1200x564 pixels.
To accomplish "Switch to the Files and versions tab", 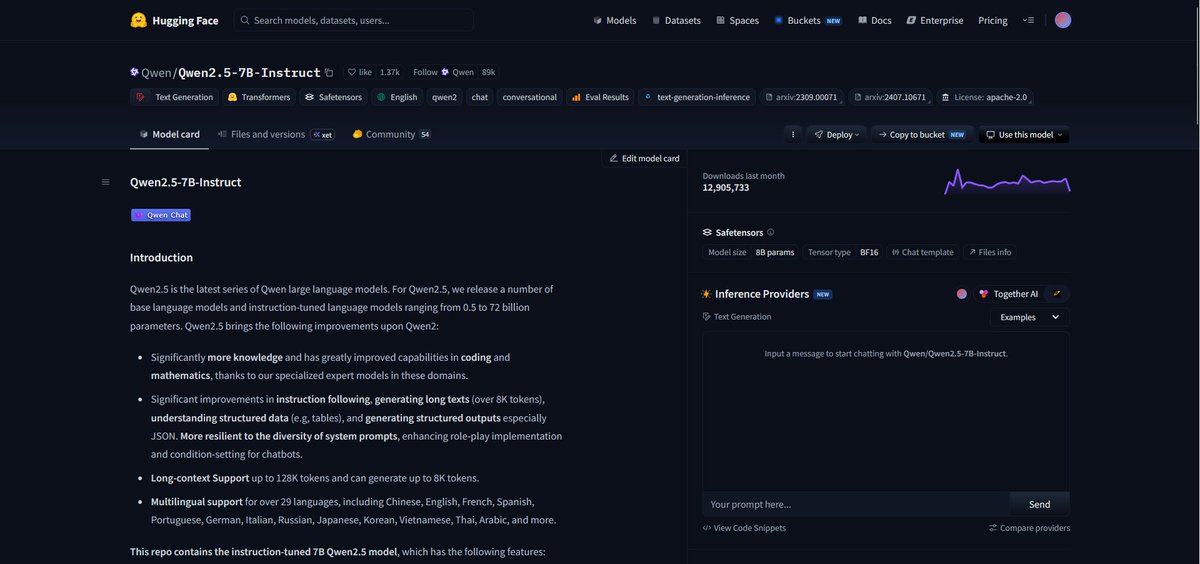I will 261,134.
